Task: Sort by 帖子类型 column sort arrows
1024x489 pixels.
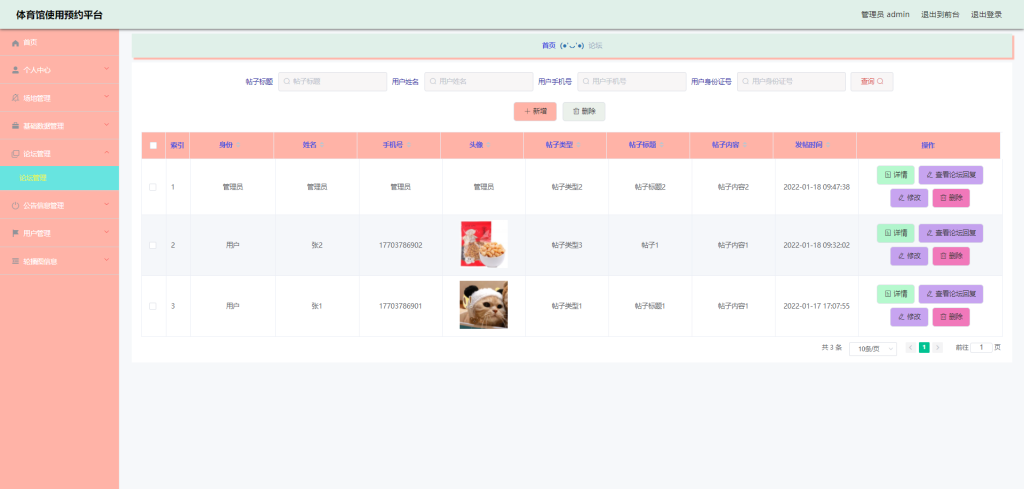Action: [578, 145]
